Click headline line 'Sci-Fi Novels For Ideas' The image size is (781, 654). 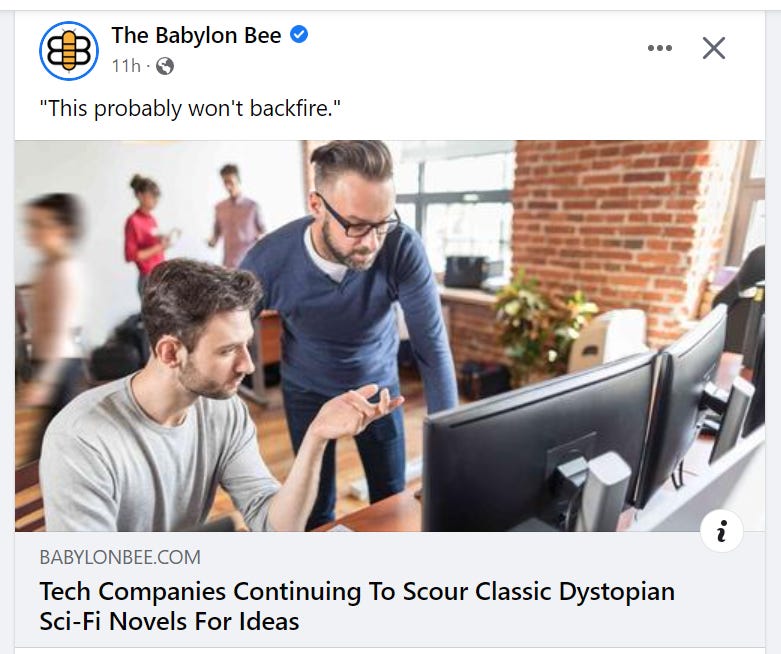169,621
